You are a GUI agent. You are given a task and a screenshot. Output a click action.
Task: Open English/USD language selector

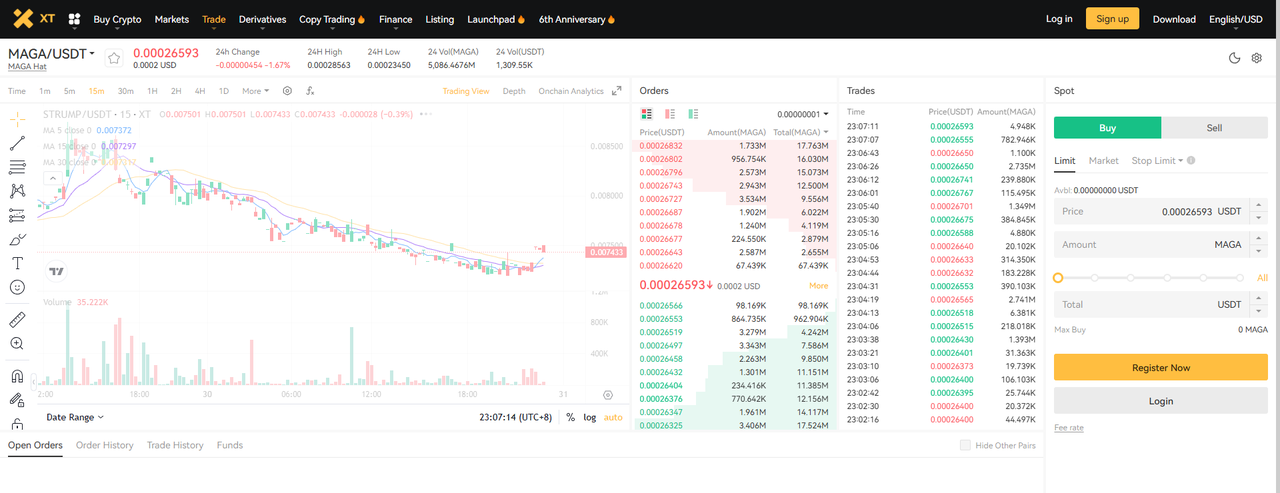[x=1235, y=19]
